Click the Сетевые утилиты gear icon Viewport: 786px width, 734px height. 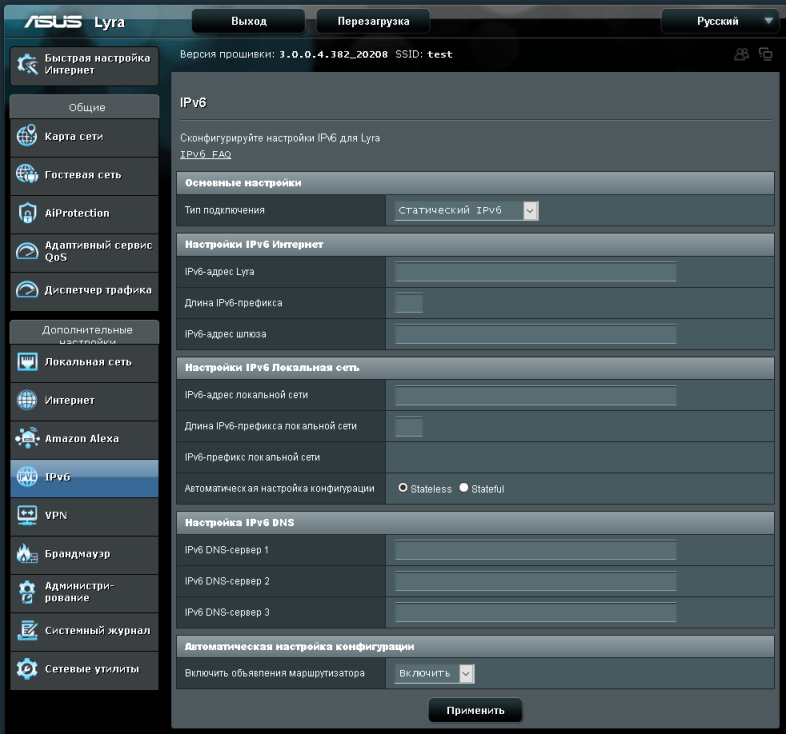point(27,668)
